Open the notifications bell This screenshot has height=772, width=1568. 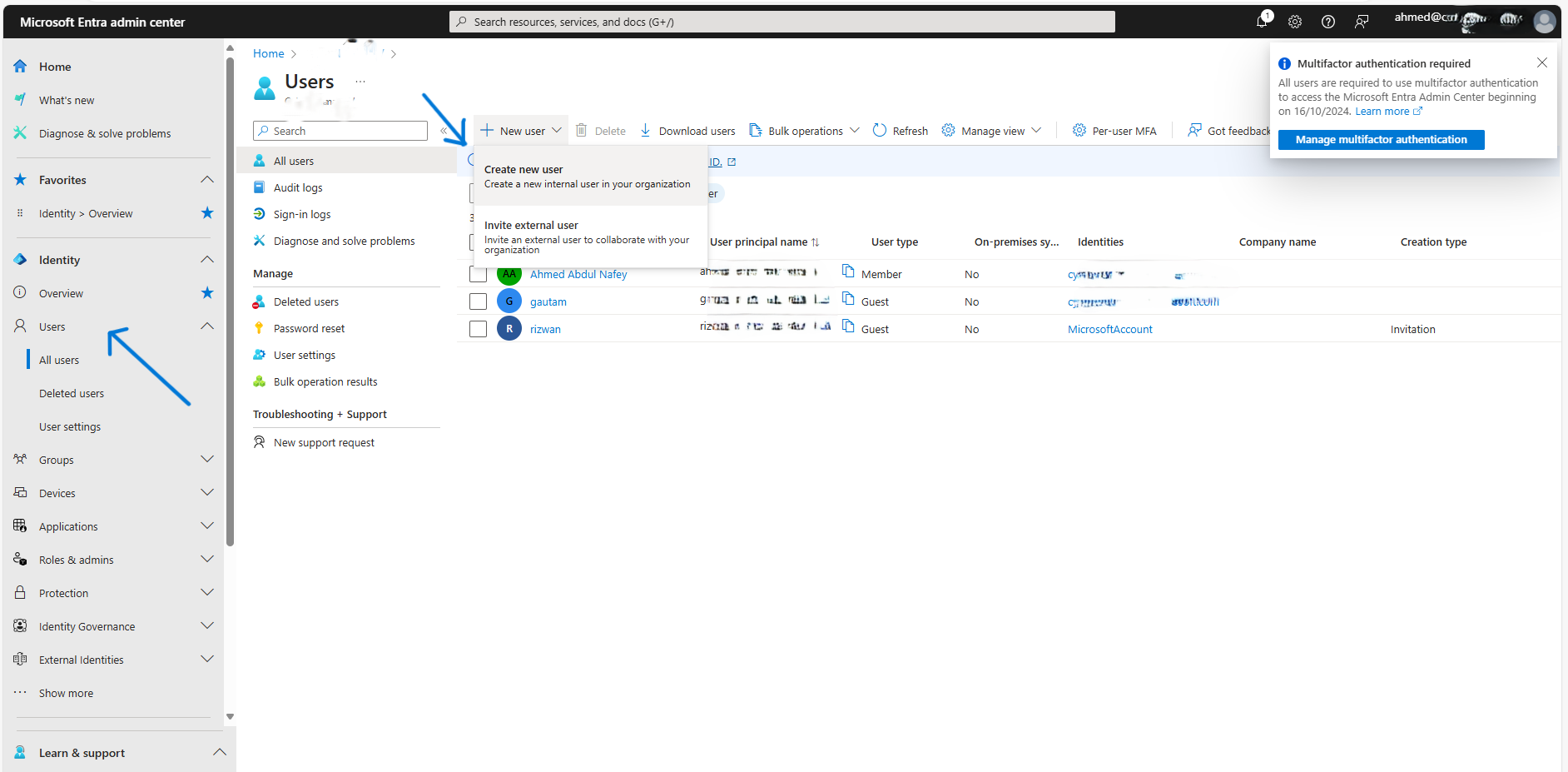coord(1260,22)
